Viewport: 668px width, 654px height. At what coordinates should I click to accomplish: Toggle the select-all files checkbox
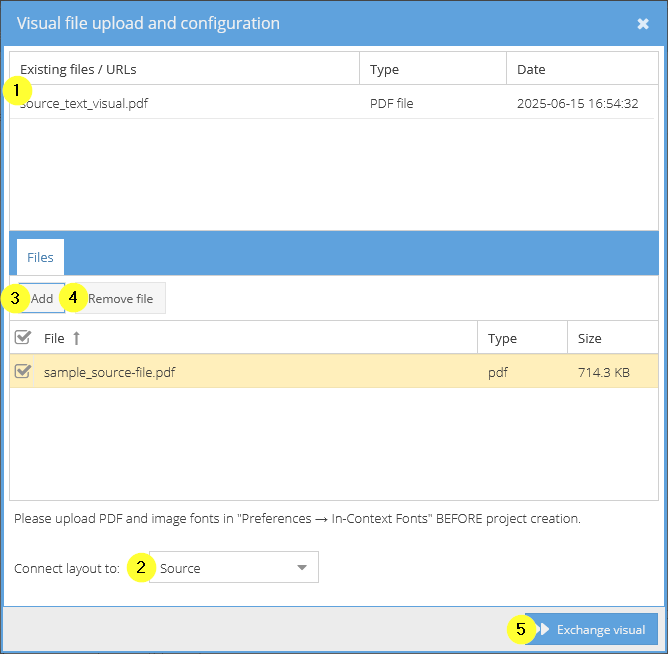pos(22,337)
